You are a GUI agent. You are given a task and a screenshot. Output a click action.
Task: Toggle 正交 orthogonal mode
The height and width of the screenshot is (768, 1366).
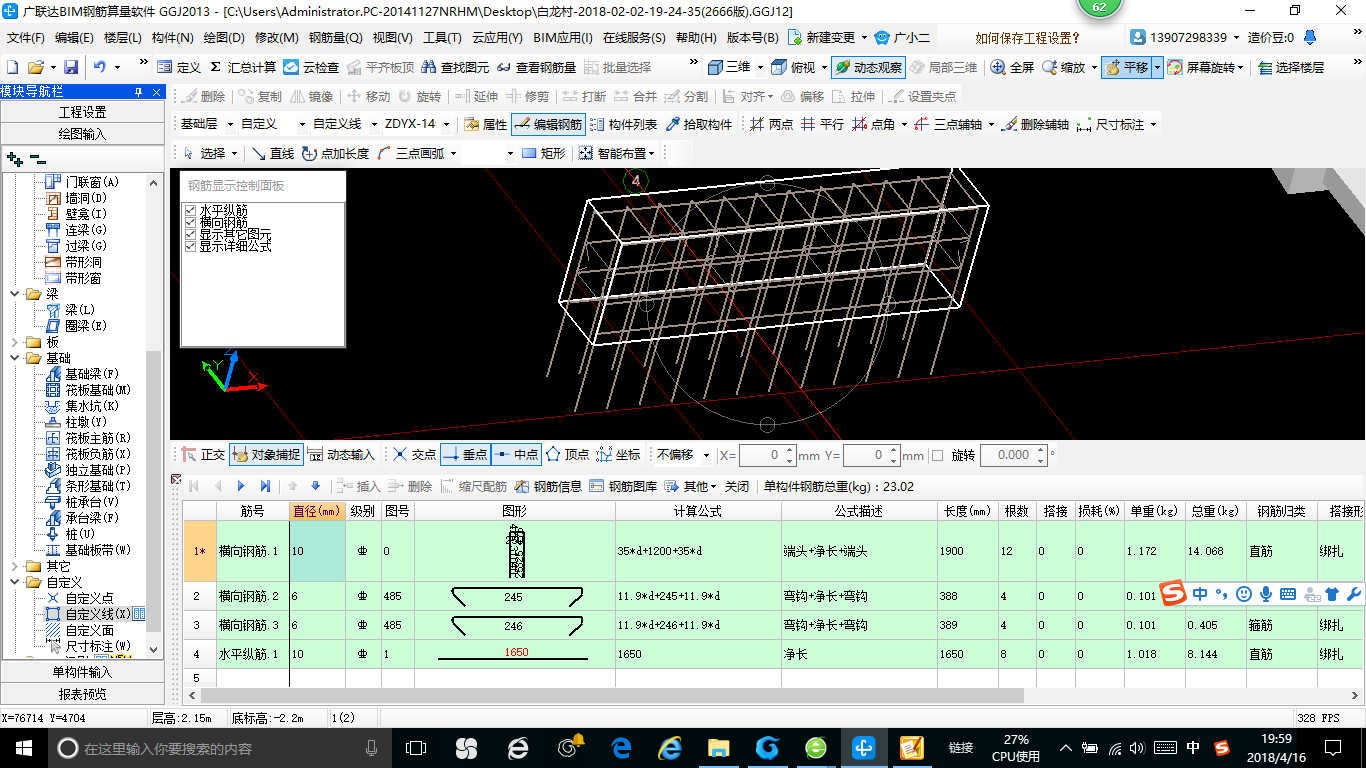click(x=203, y=454)
